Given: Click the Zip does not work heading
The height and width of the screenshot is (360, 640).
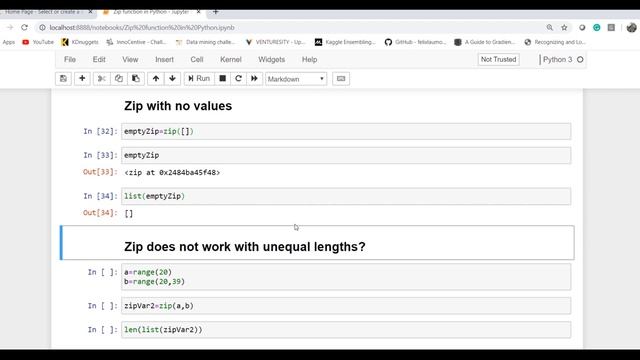Looking at the screenshot, I should (244, 247).
